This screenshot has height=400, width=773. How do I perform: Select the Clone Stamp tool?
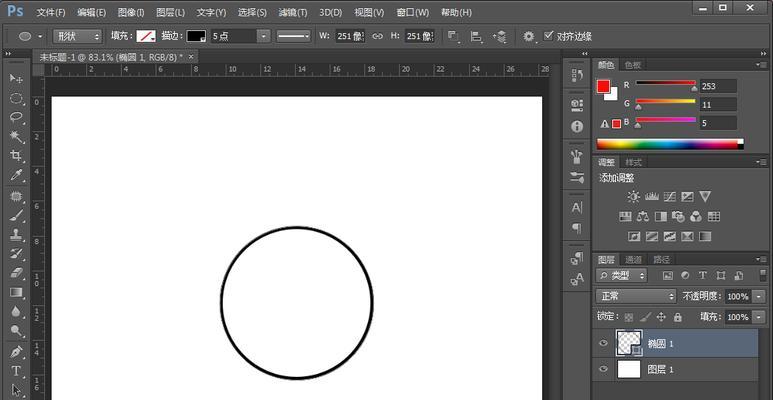pos(16,234)
